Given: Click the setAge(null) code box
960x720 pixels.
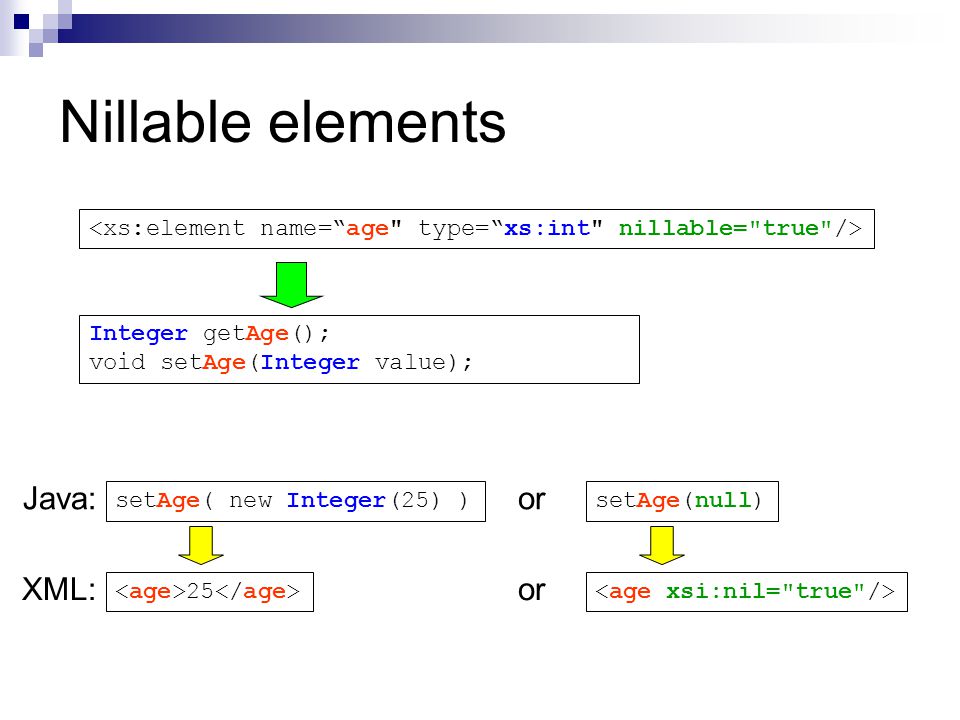Looking at the screenshot, I should click(682, 501).
